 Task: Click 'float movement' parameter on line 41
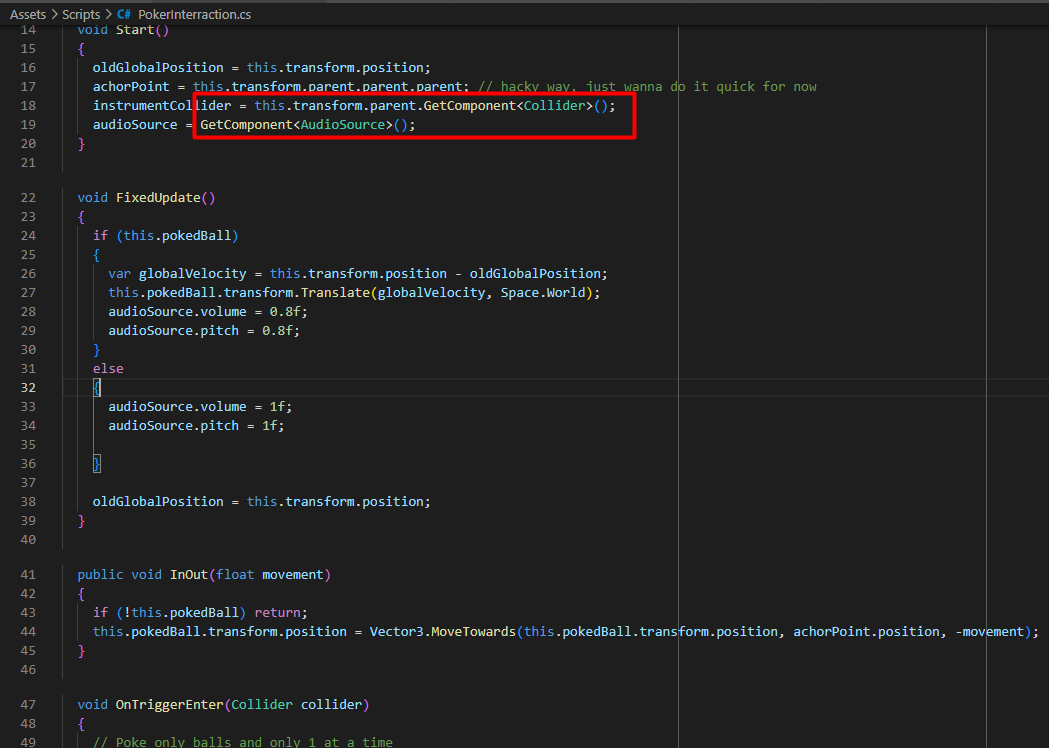270,575
